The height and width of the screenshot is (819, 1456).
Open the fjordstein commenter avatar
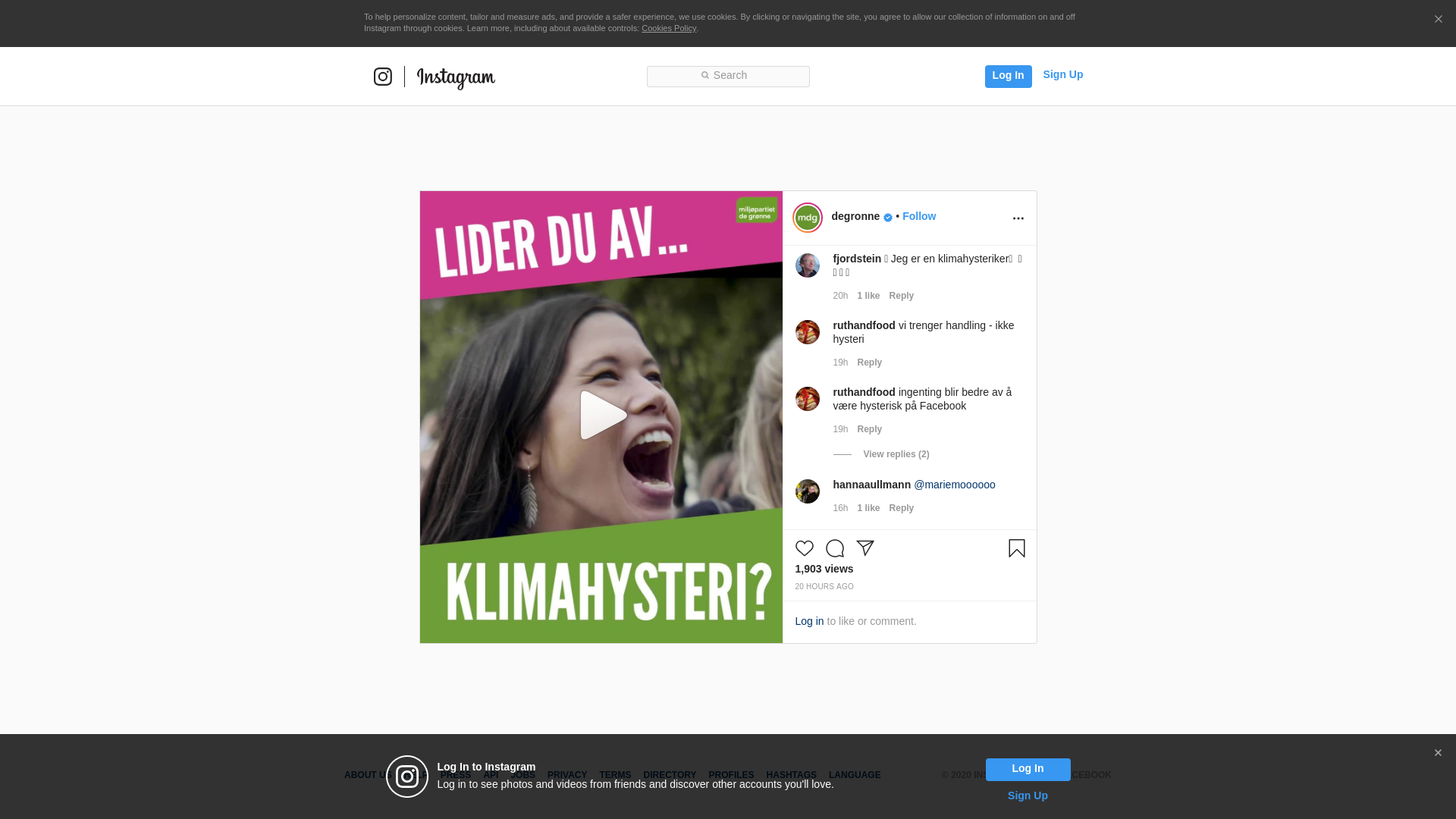click(807, 265)
